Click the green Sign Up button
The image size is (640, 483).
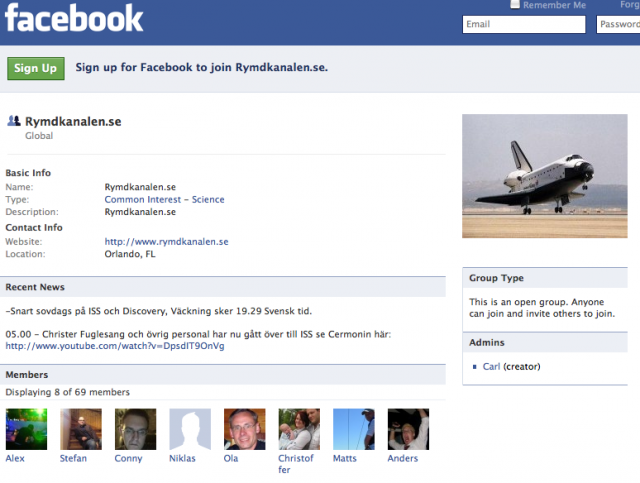tap(36, 68)
